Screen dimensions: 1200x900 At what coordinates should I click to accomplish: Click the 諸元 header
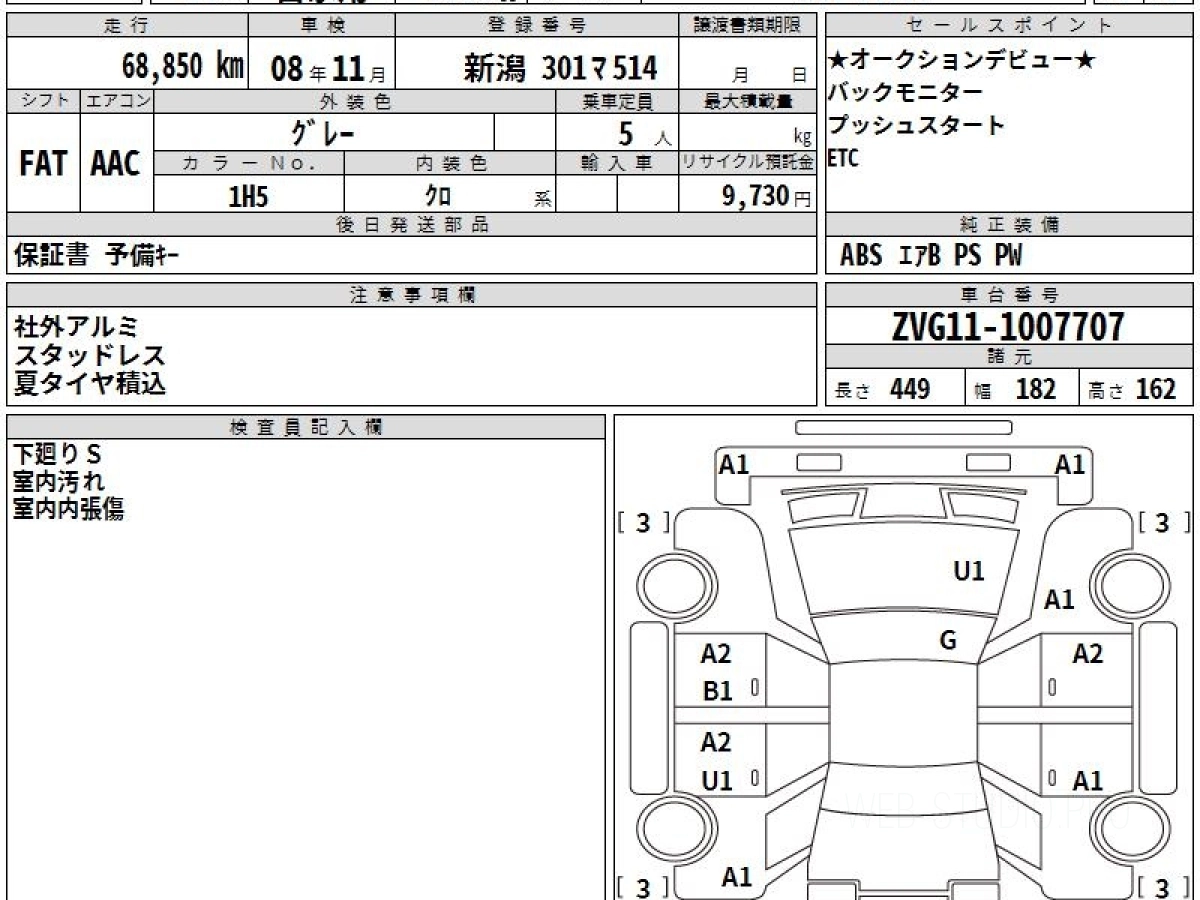coord(1009,357)
